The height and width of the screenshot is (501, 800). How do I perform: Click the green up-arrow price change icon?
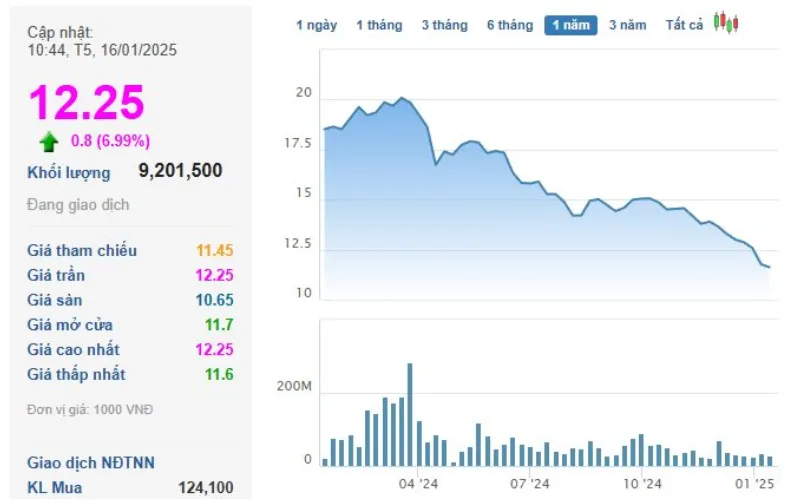(49, 142)
